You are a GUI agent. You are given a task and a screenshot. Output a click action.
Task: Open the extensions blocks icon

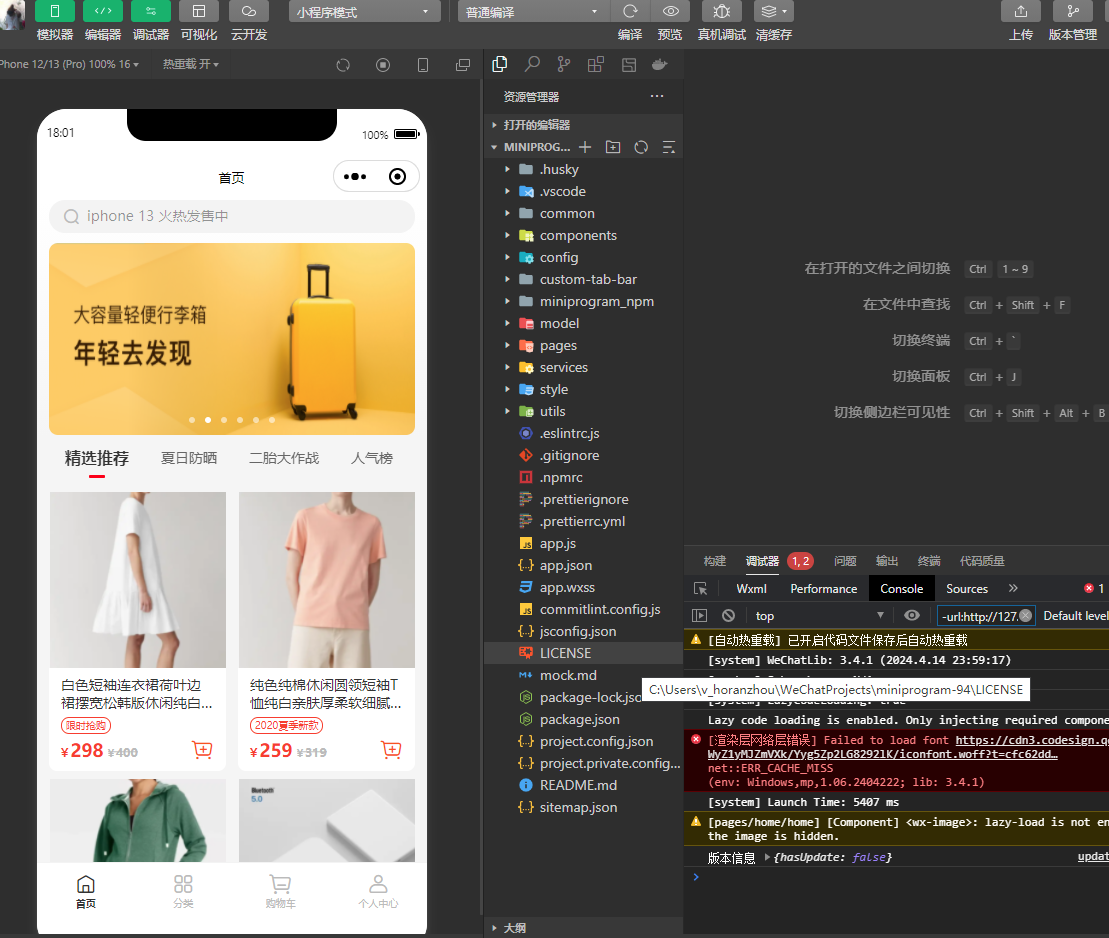(x=596, y=64)
